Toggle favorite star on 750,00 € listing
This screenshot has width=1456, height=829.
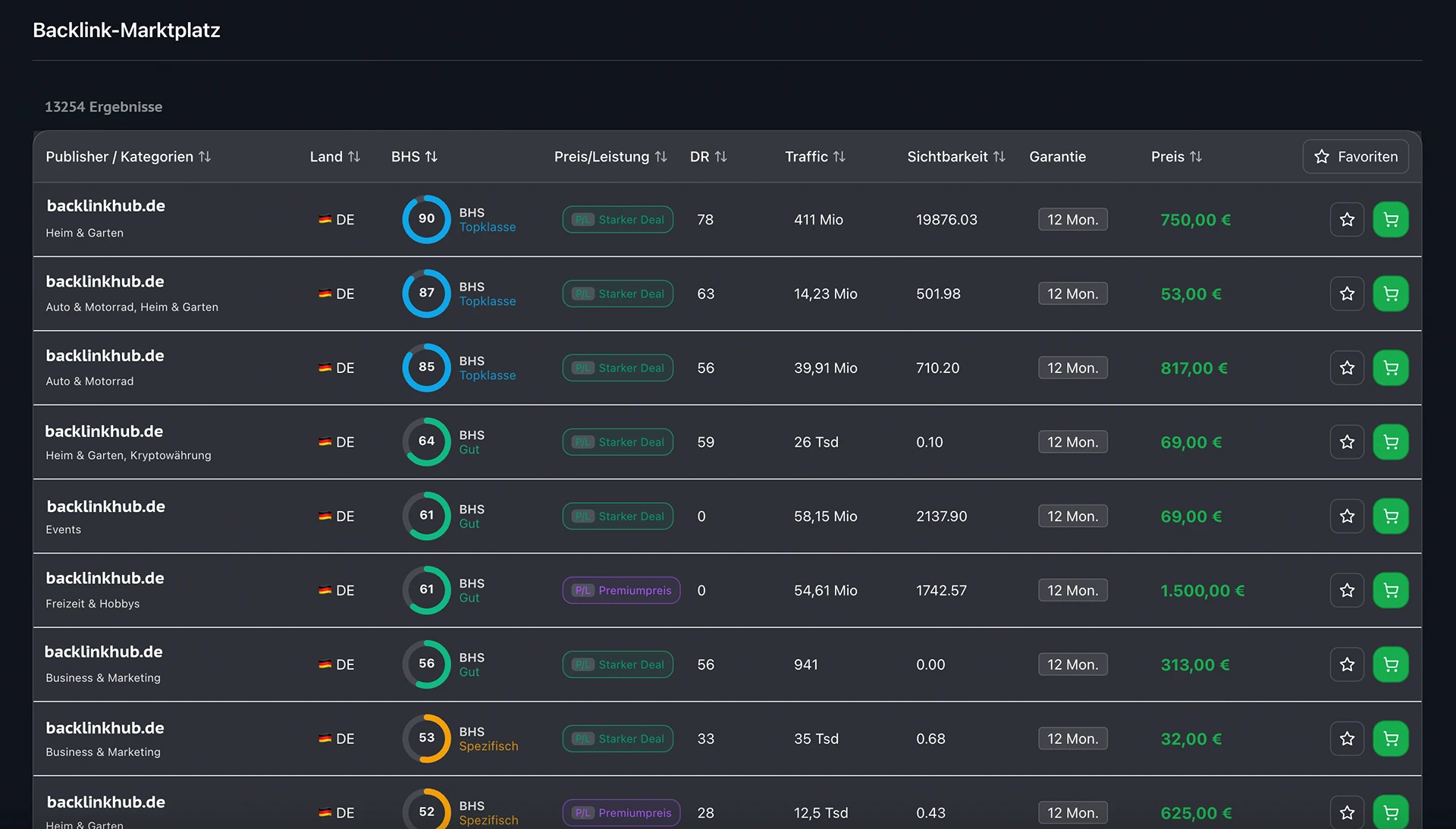tap(1347, 220)
